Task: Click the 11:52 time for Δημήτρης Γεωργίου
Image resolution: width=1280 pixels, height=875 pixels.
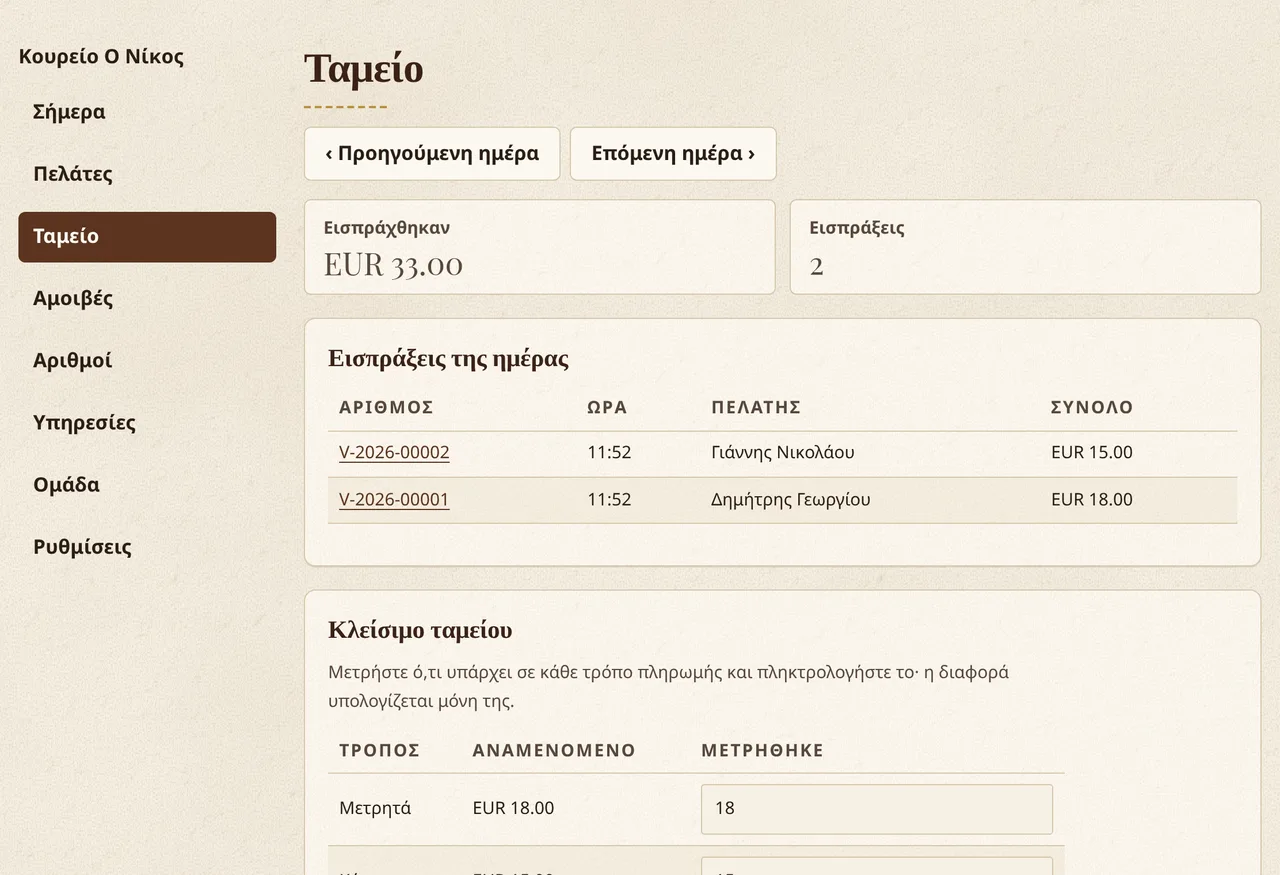Action: coord(609,500)
